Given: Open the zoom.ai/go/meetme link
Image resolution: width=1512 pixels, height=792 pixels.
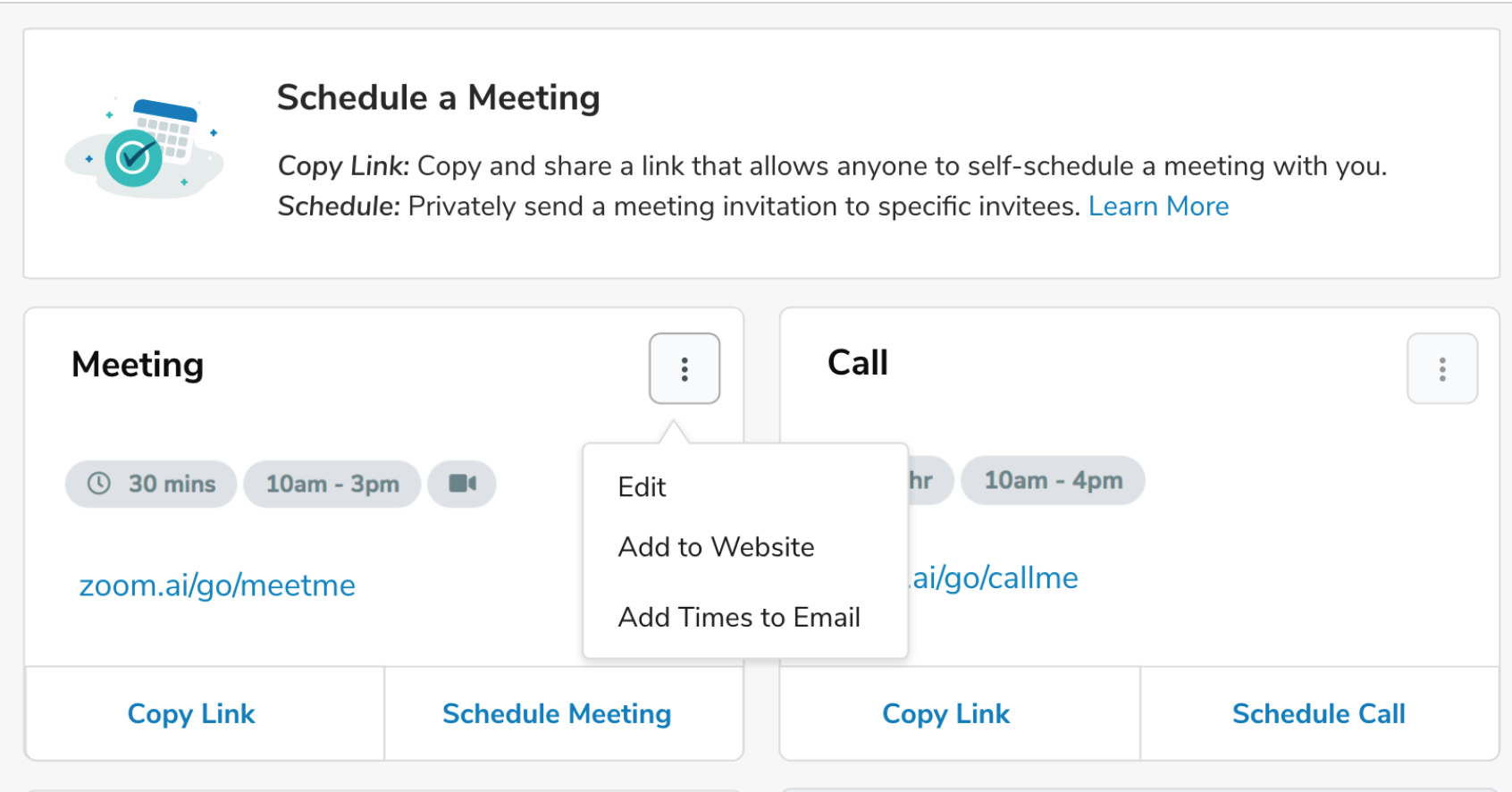Looking at the screenshot, I should (x=217, y=586).
